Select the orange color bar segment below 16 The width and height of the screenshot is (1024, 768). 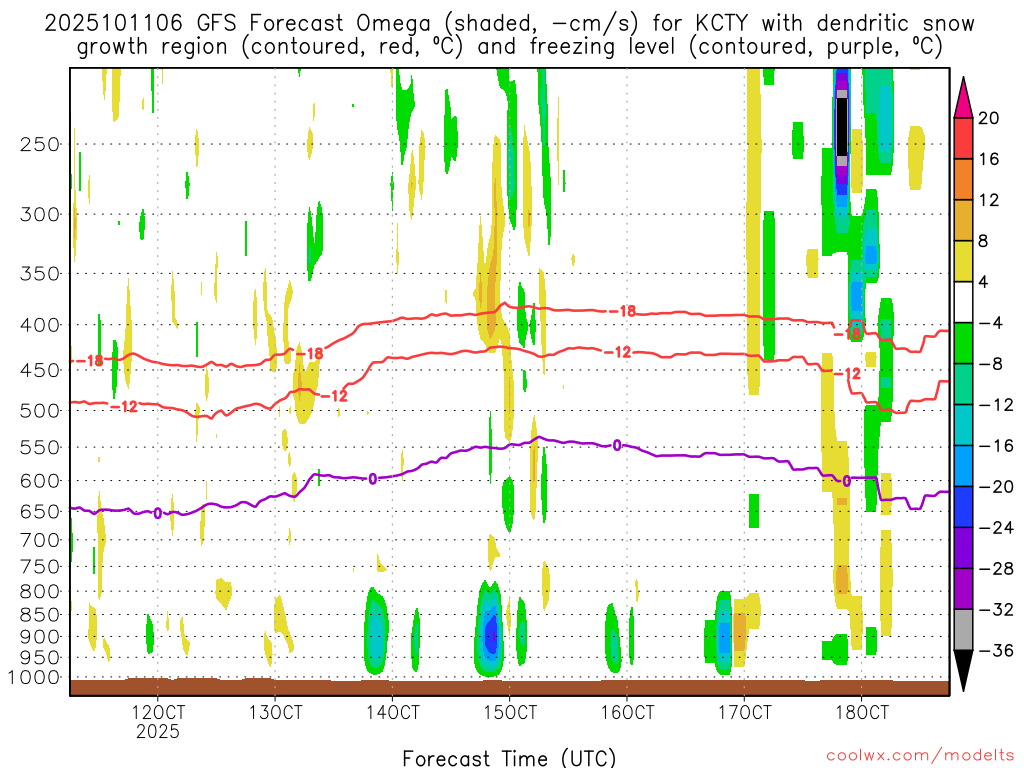pos(964,179)
